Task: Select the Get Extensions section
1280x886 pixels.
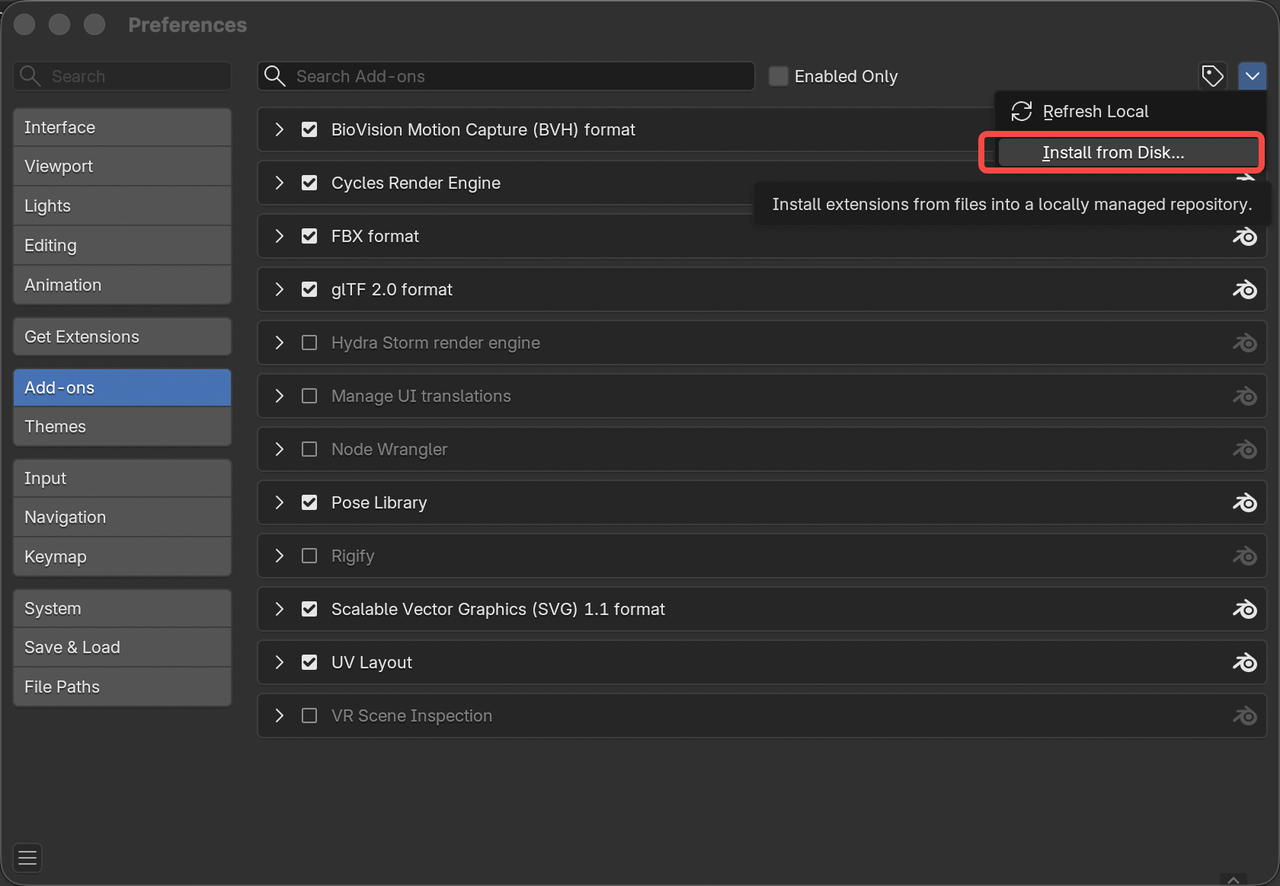Action: 122,337
